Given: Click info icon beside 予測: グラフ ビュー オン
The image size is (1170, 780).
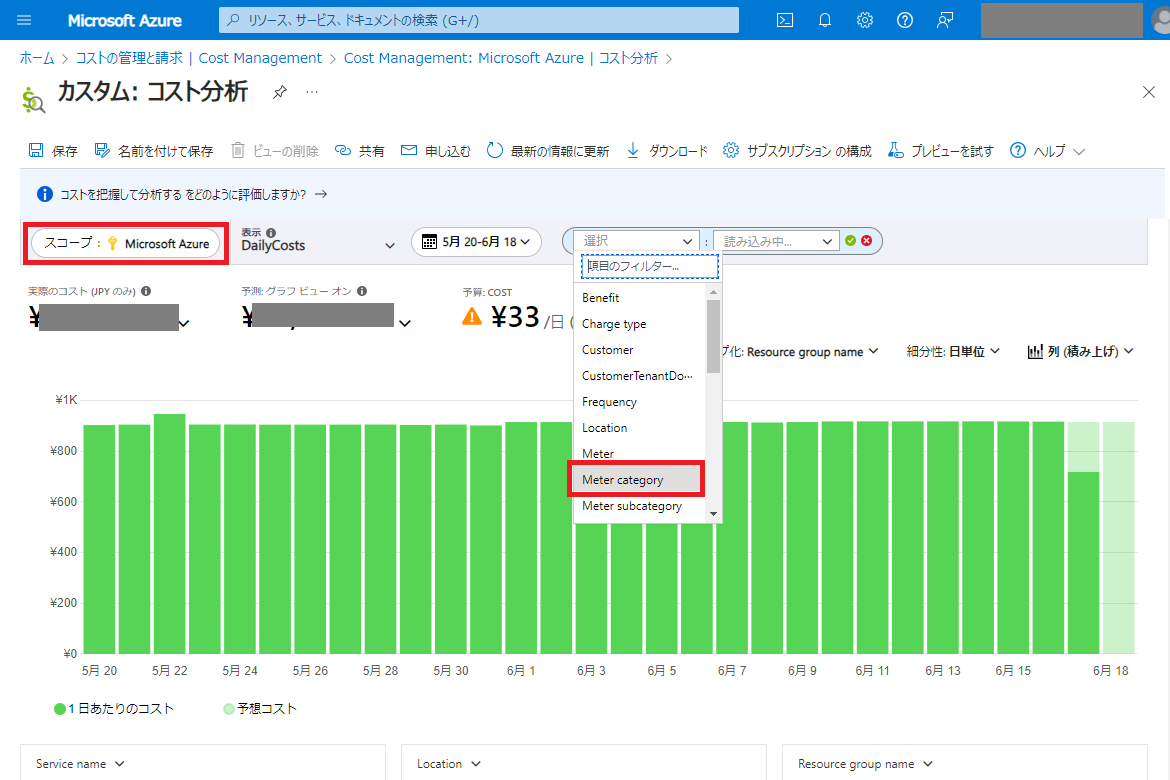Looking at the screenshot, I should coord(362,291).
